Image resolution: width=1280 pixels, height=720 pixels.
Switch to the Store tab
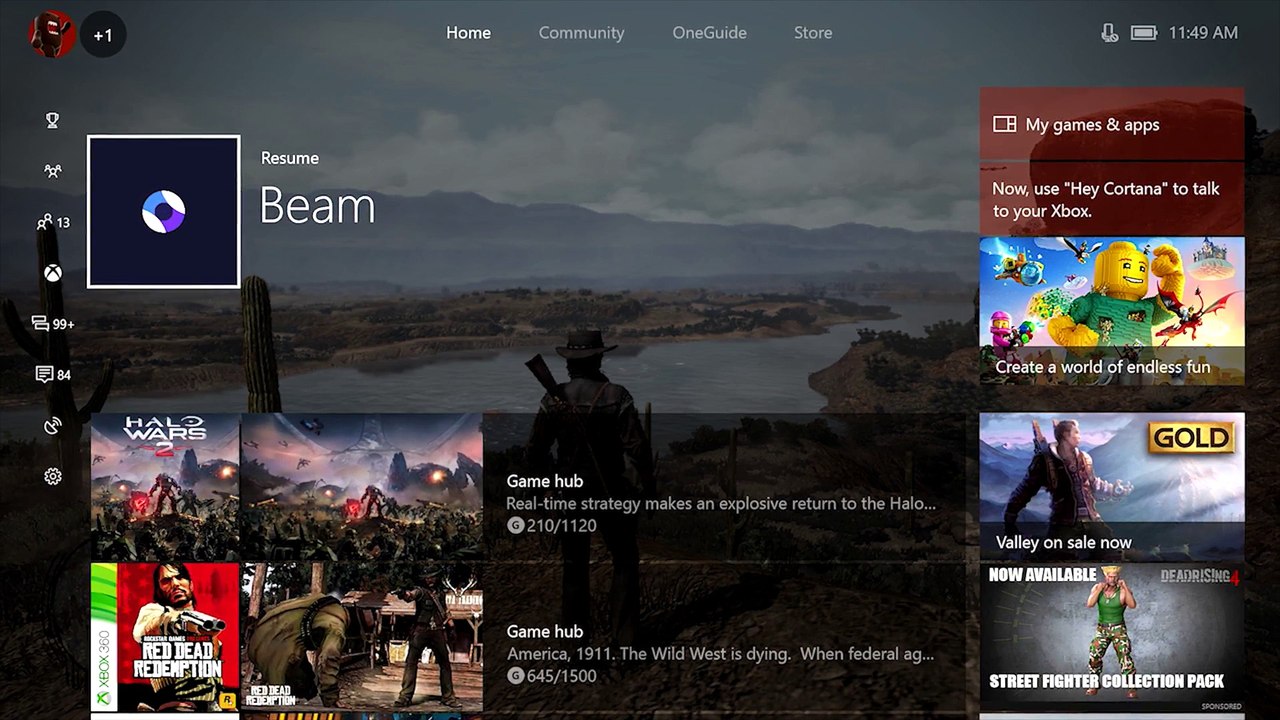(813, 33)
